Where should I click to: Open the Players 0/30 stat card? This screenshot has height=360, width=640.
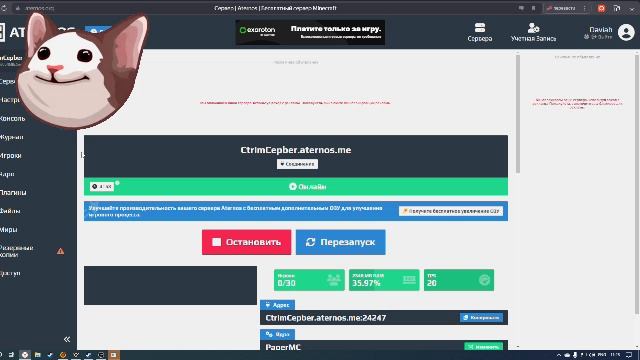pos(309,280)
